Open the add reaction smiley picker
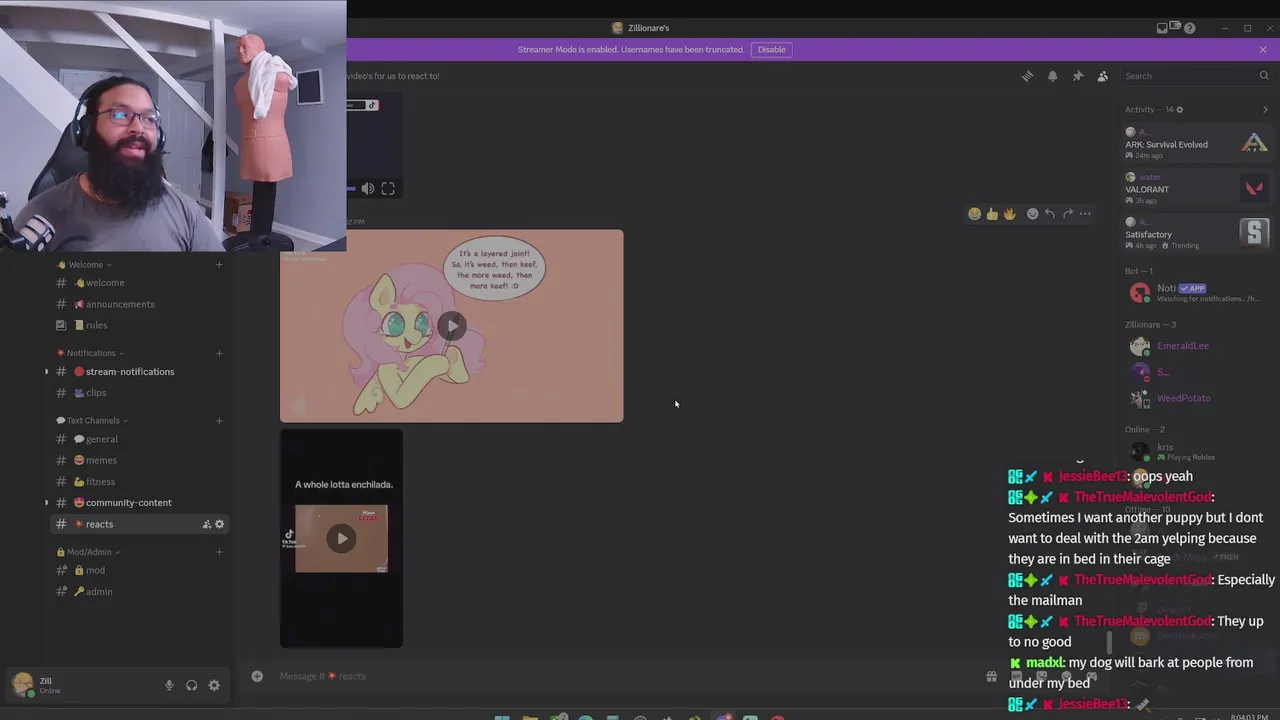This screenshot has height=720, width=1280. tap(1033, 213)
